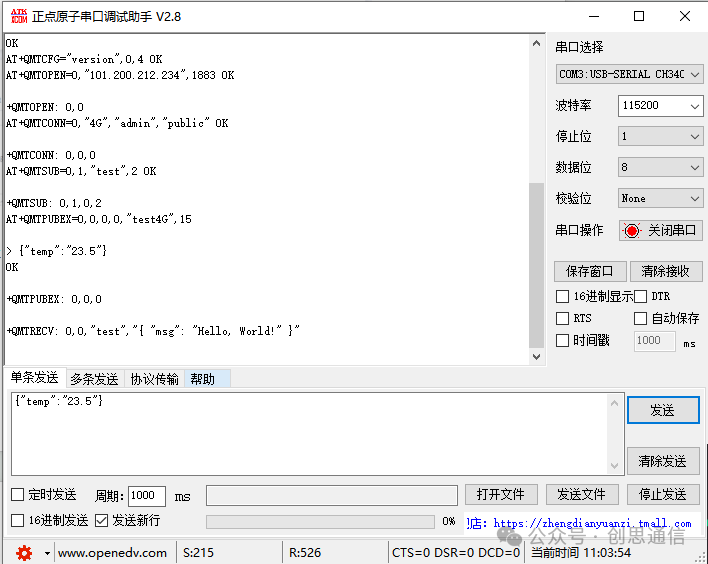Click www.openedv.com in the status bar
Screen dimensions: 708x564
(112, 553)
